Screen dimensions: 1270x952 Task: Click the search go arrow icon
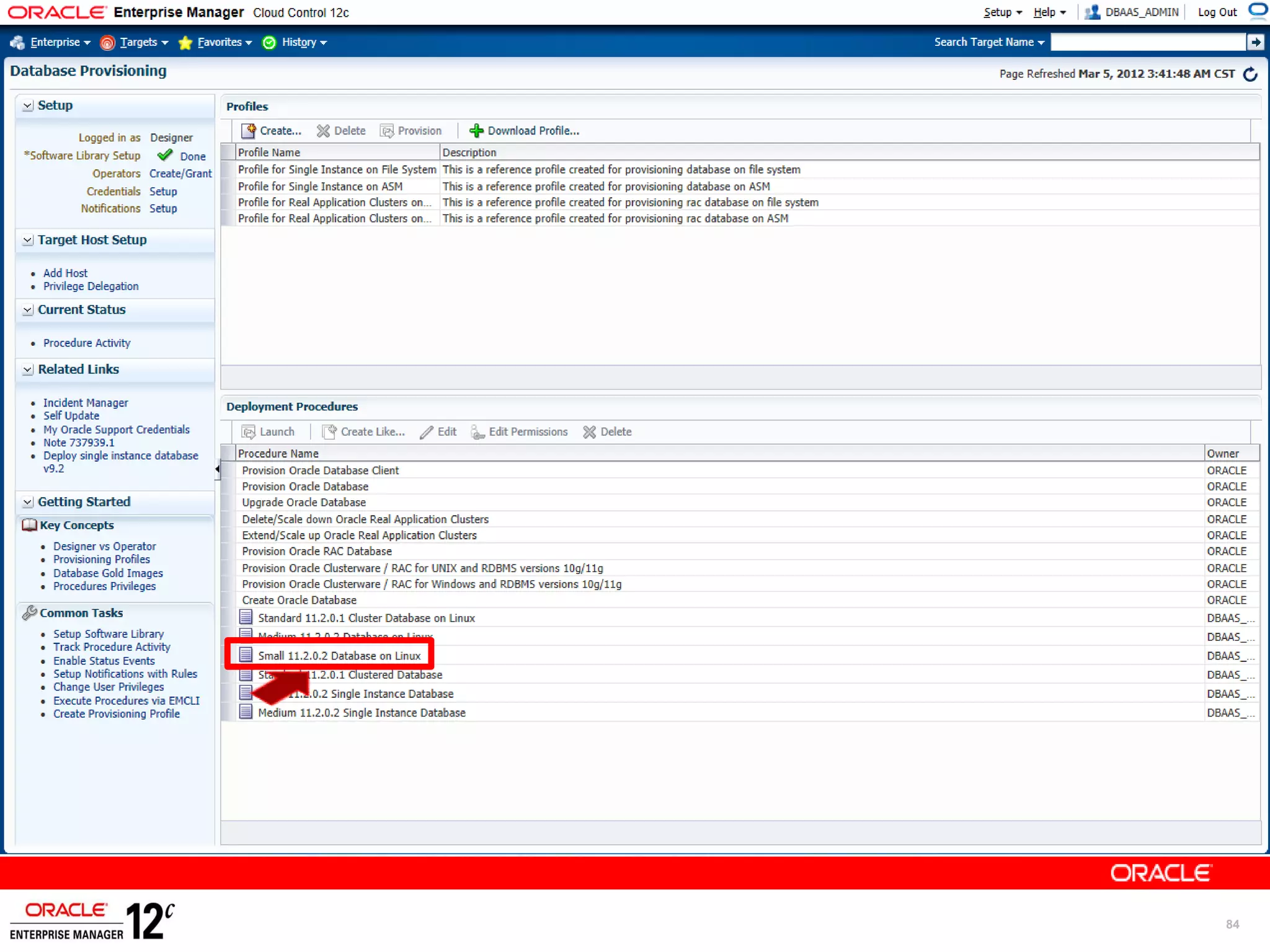1255,42
